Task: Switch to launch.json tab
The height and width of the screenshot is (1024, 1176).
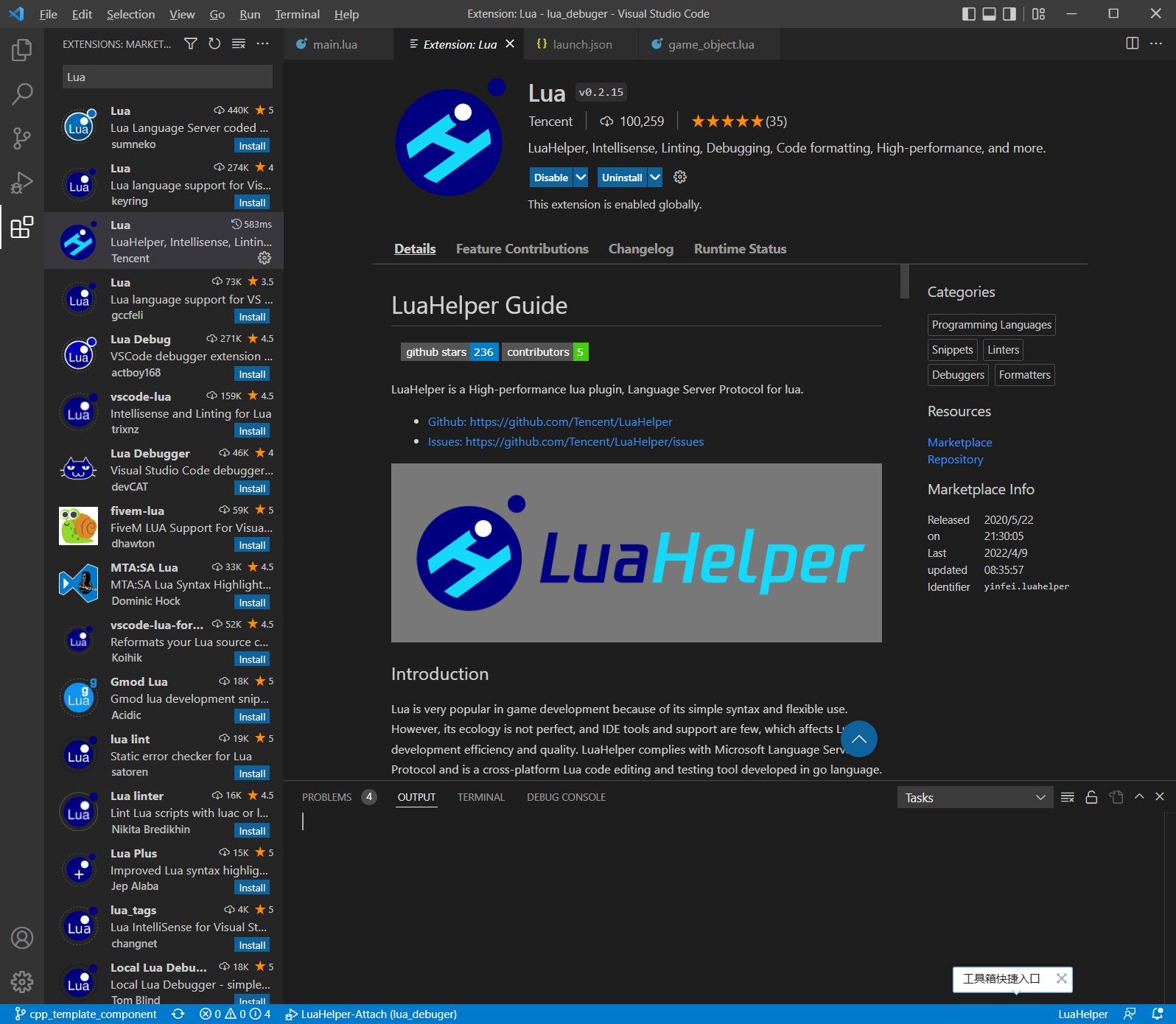Action: [x=582, y=44]
